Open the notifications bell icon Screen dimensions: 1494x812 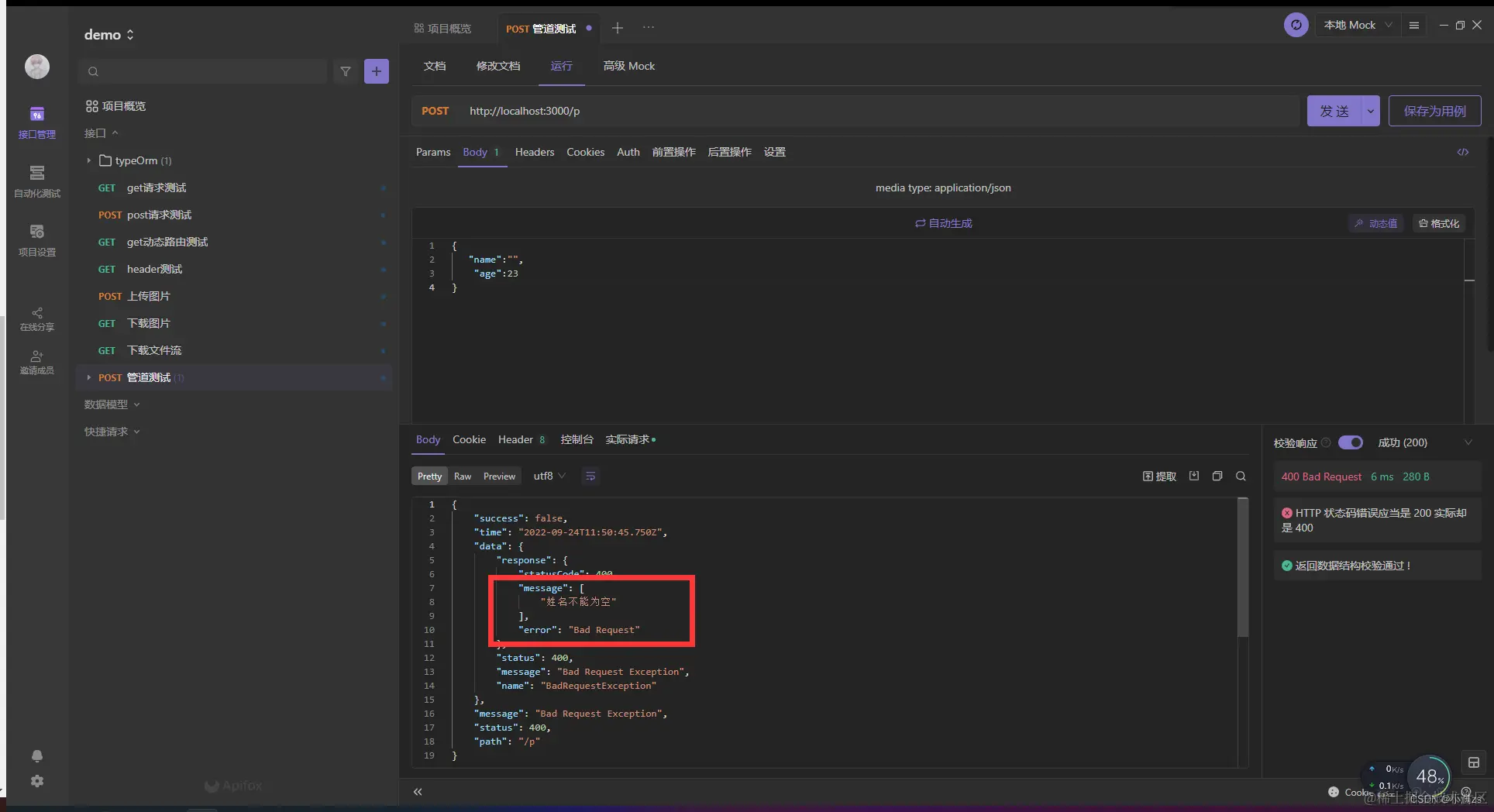[36, 755]
